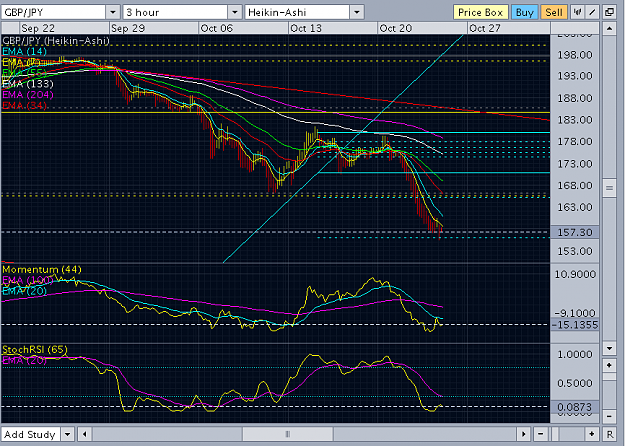Click the 153.00 price axis label
Viewport: 625px width, 446px height.
(575, 251)
